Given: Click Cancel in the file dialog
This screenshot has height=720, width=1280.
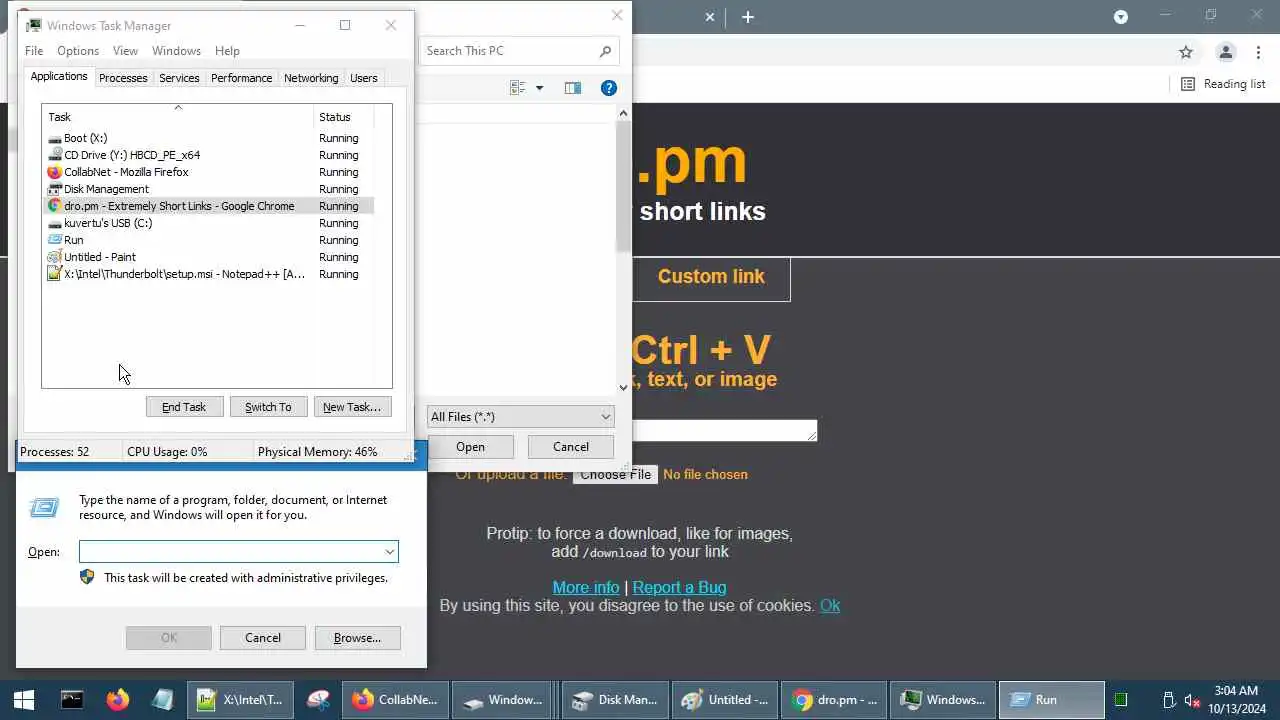Looking at the screenshot, I should (571, 447).
